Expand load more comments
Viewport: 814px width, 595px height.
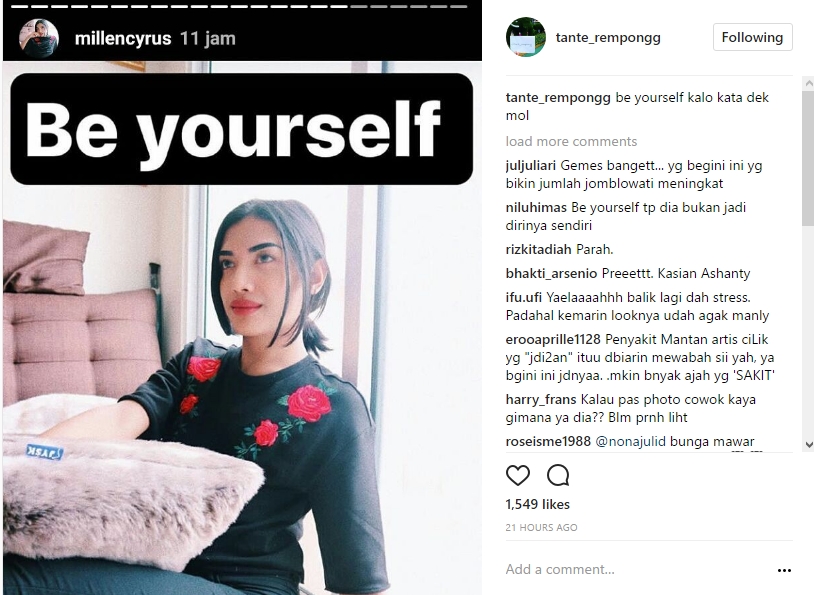(x=571, y=141)
